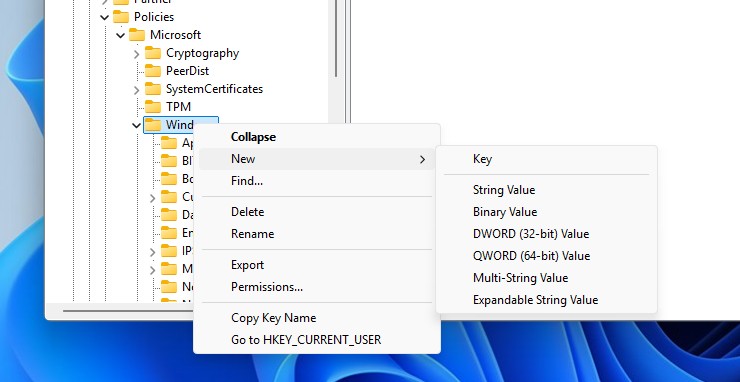Choose Delete in the context menu
The height and width of the screenshot is (382, 740).
317,212
